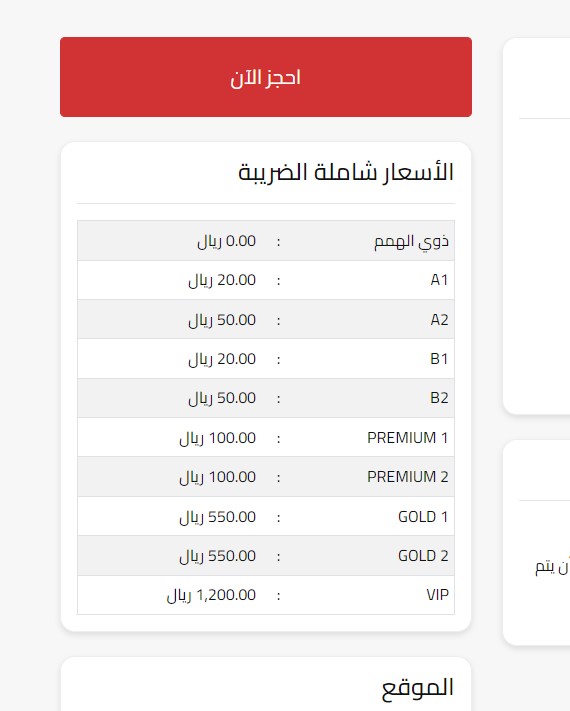Click the PREMIUM 1 100.00 ريال price
Screen dimensions: 570x711
pyautogui.click(x=218, y=438)
